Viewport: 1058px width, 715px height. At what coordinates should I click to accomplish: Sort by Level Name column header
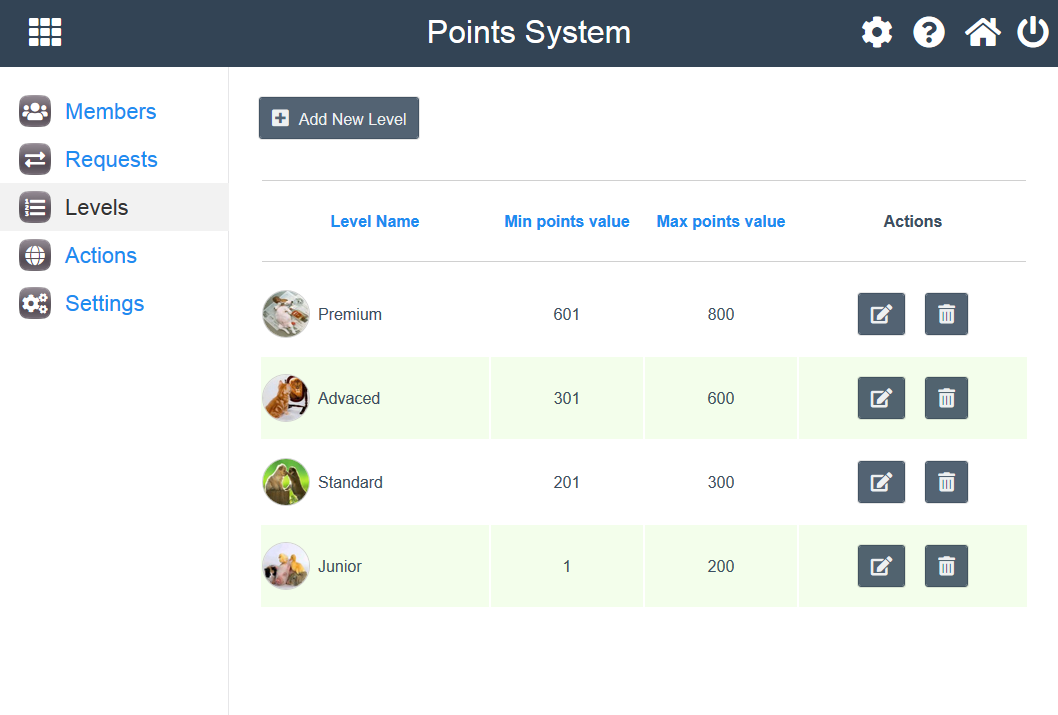[374, 221]
